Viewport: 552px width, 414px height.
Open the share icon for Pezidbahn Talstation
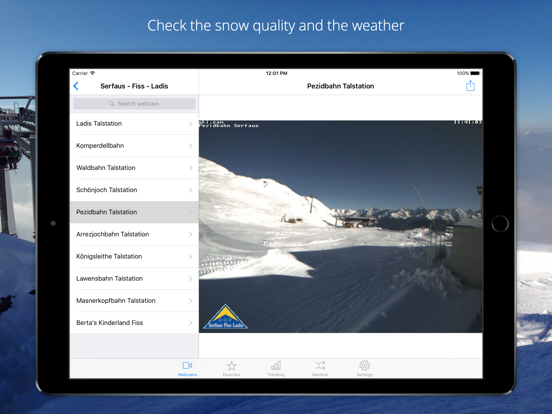click(470, 86)
